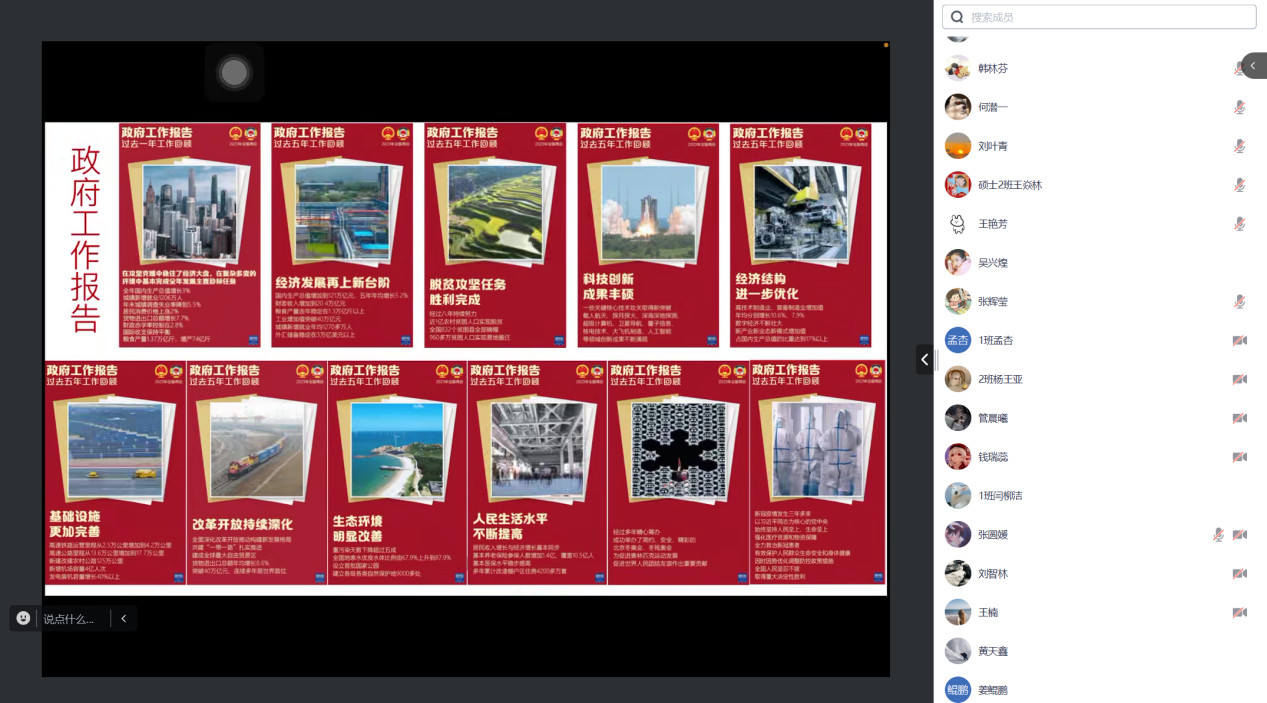
Task: Click 王楠's camera-off icon
Action: coord(1239,612)
